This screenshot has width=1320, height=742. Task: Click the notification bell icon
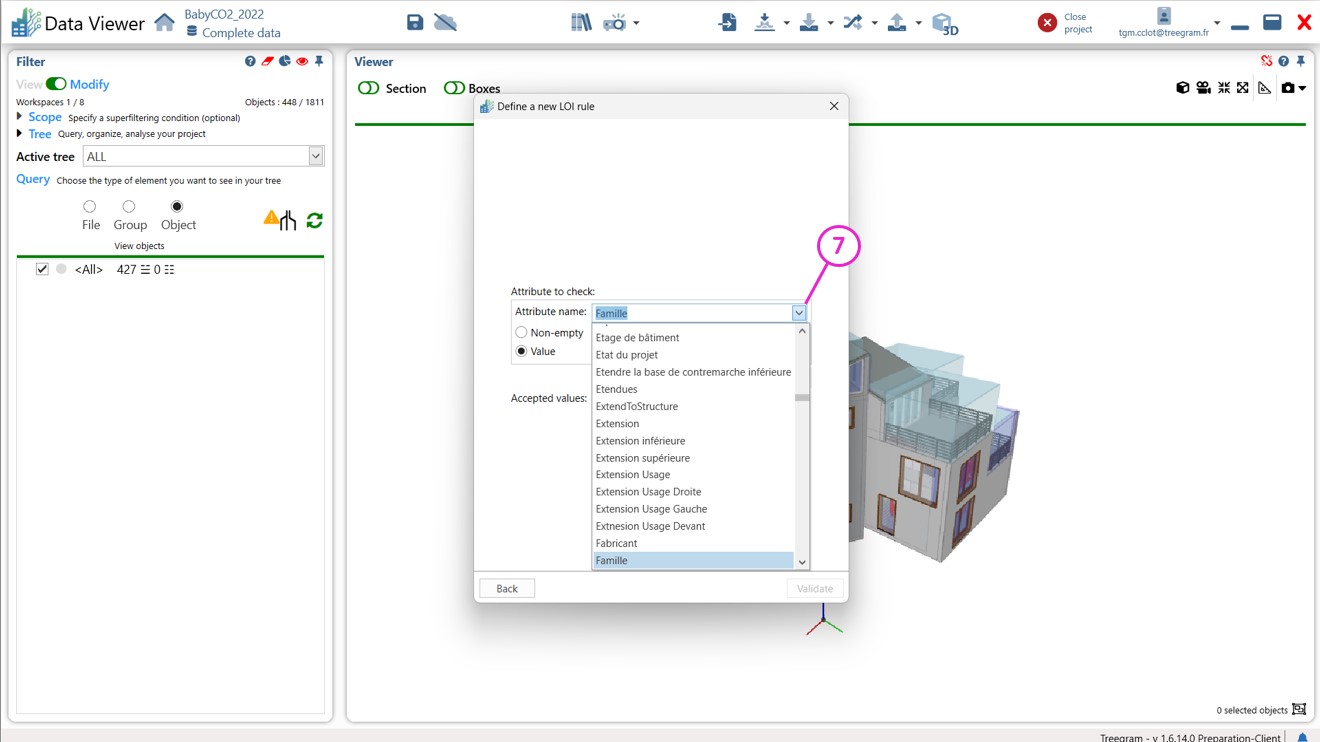click(x=1302, y=737)
